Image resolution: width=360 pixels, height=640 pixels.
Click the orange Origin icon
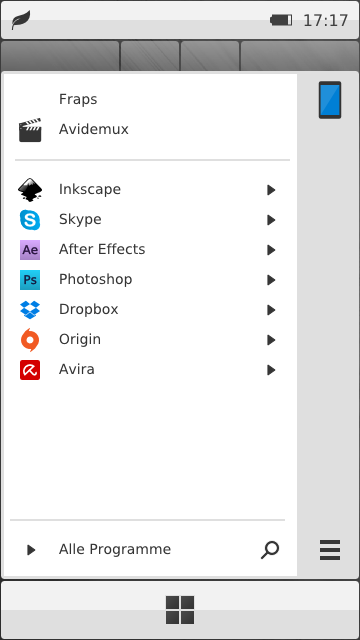tap(30, 340)
